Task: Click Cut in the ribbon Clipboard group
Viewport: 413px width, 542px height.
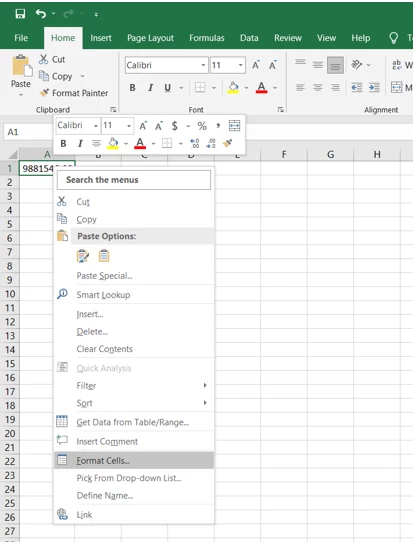Action: coord(52,59)
